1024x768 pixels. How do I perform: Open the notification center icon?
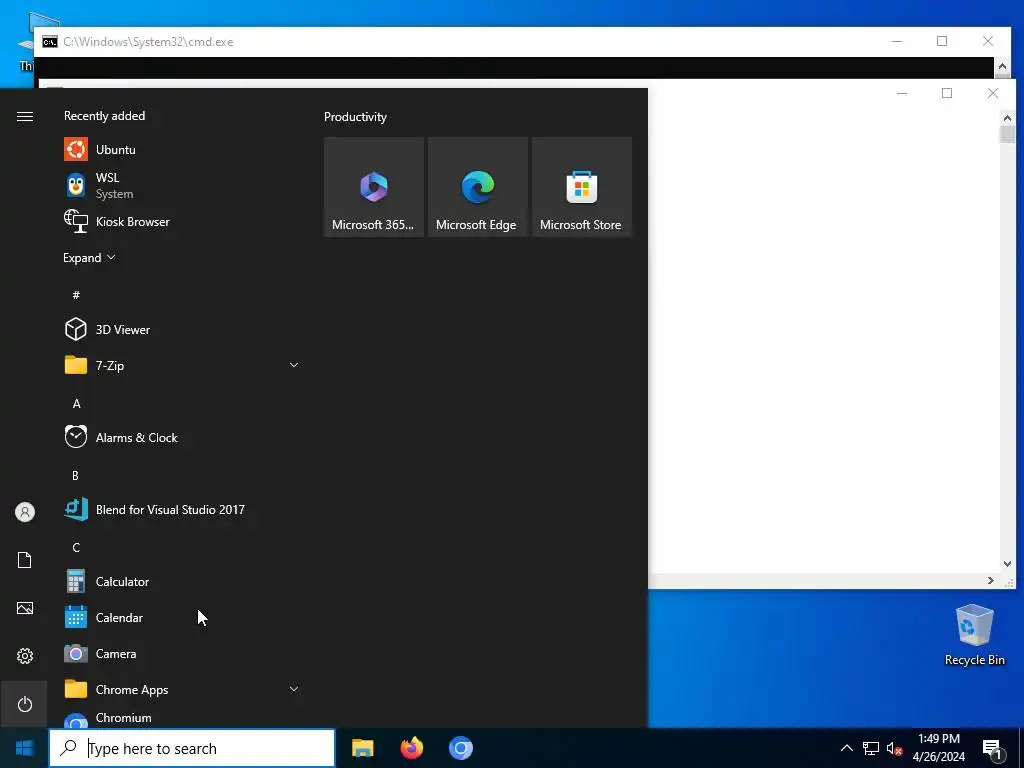[992, 749]
